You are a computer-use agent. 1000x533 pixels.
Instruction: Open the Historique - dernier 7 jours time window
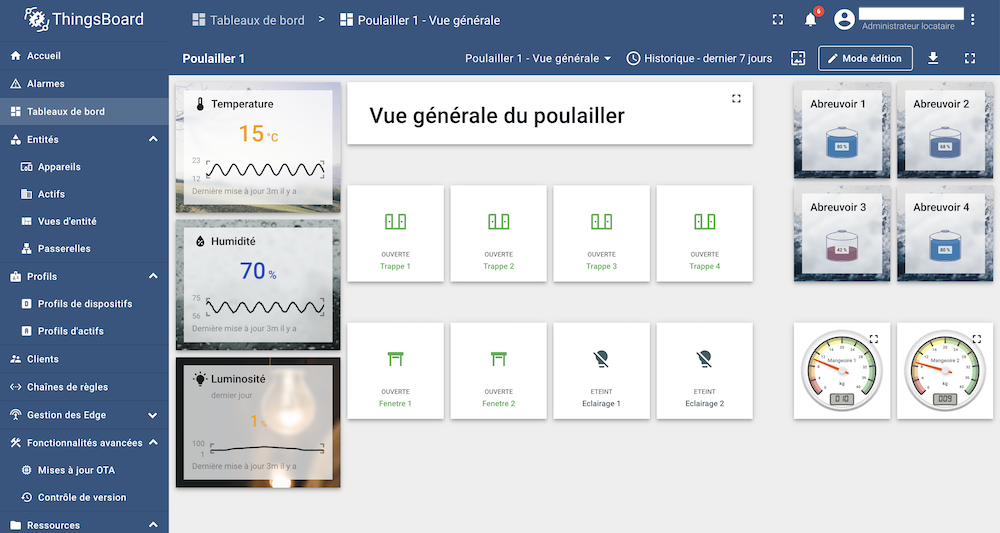699,58
